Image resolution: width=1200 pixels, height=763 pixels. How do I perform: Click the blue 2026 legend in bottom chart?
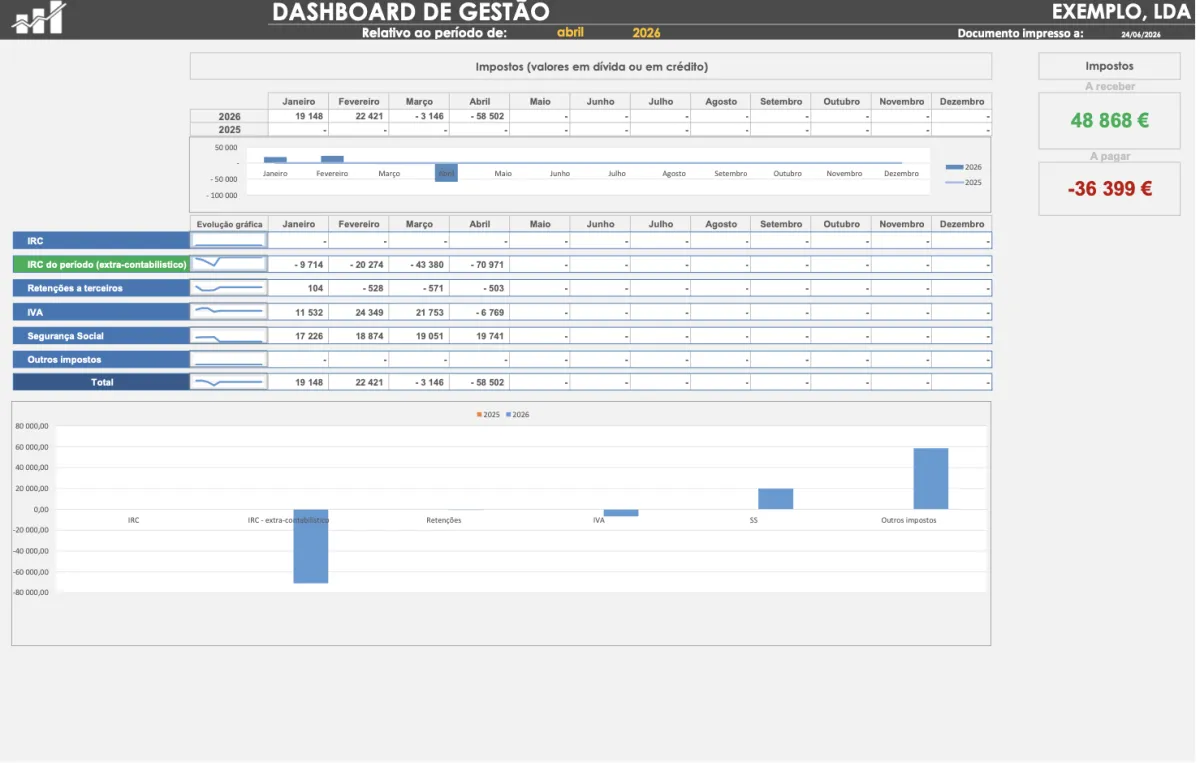[518, 414]
